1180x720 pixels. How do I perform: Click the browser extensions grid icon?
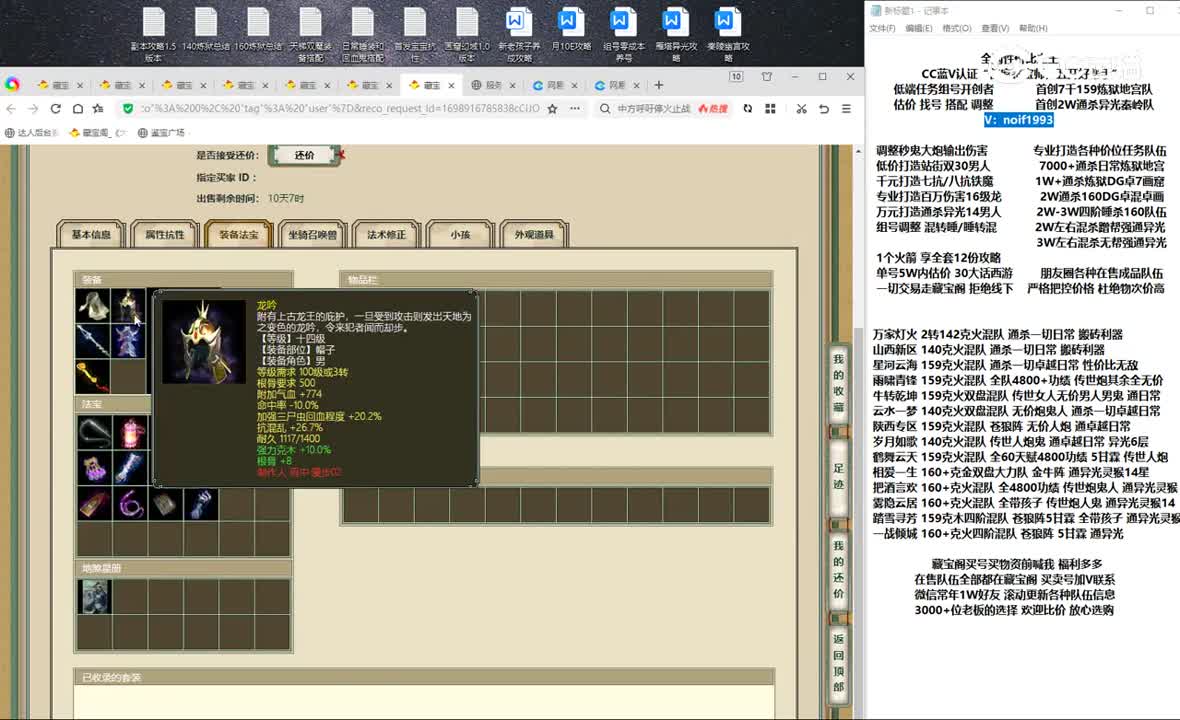click(x=770, y=108)
